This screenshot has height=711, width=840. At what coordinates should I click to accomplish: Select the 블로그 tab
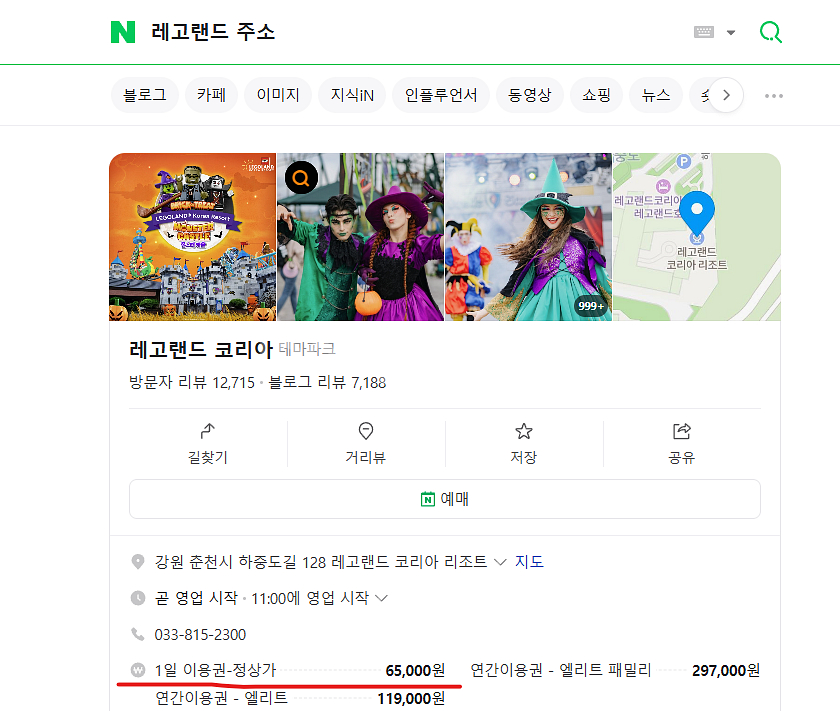(145, 96)
